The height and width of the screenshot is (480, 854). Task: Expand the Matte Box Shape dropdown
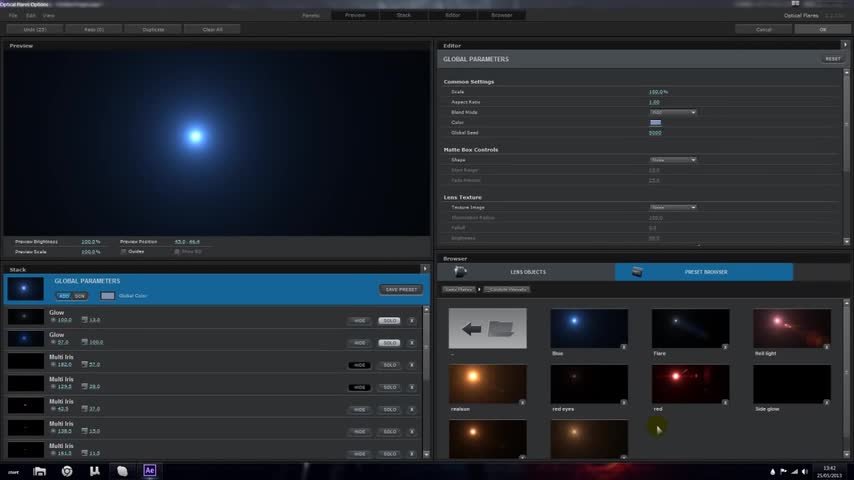coord(672,160)
